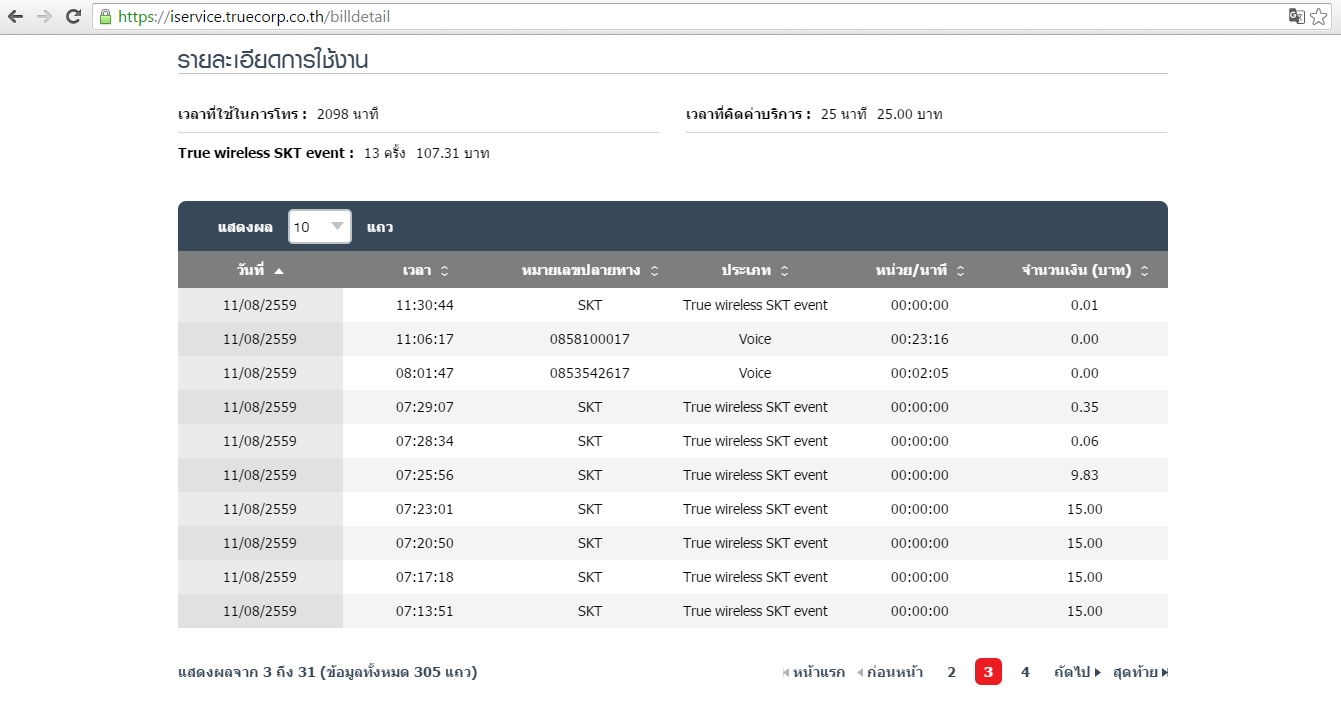This screenshot has width=1341, height=701.
Task: Open the translate page icon
Action: pos(1297,16)
